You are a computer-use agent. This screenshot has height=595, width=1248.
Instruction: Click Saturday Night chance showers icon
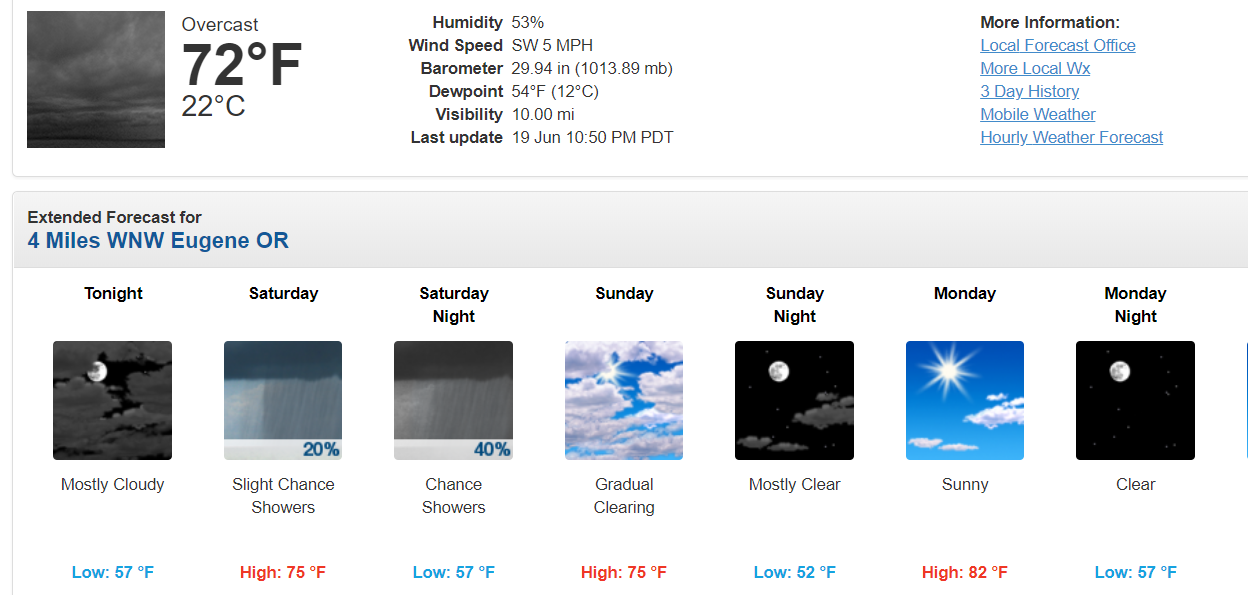tap(453, 400)
